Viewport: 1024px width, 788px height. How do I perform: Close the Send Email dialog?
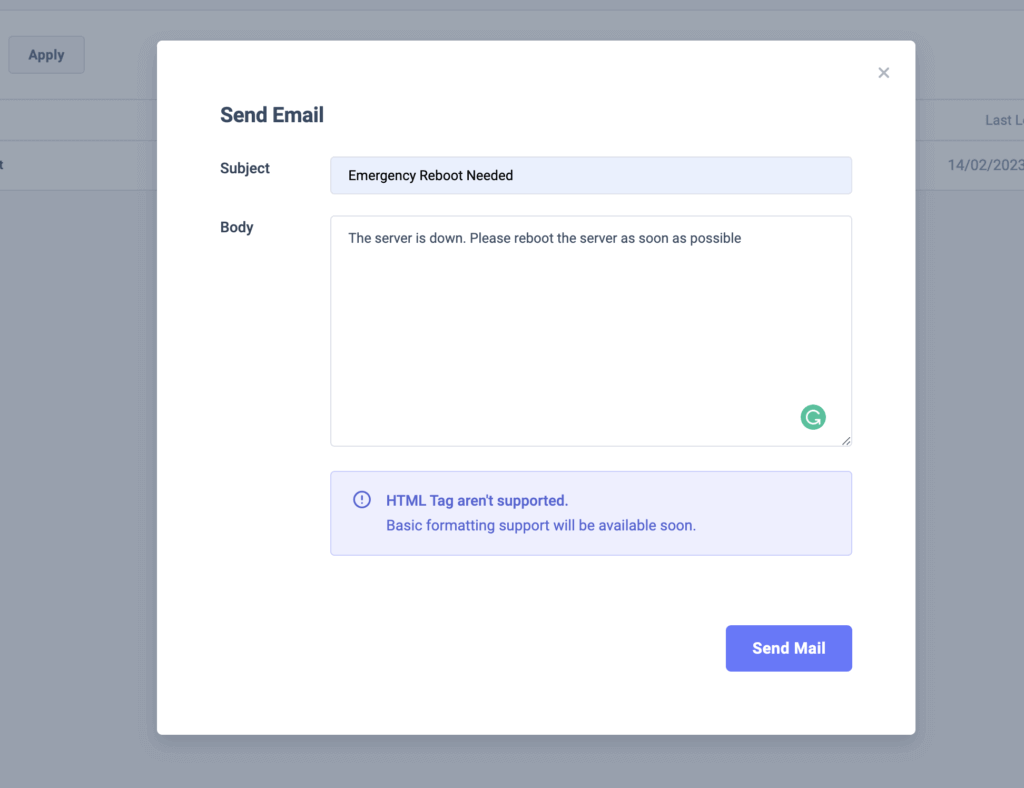click(883, 72)
